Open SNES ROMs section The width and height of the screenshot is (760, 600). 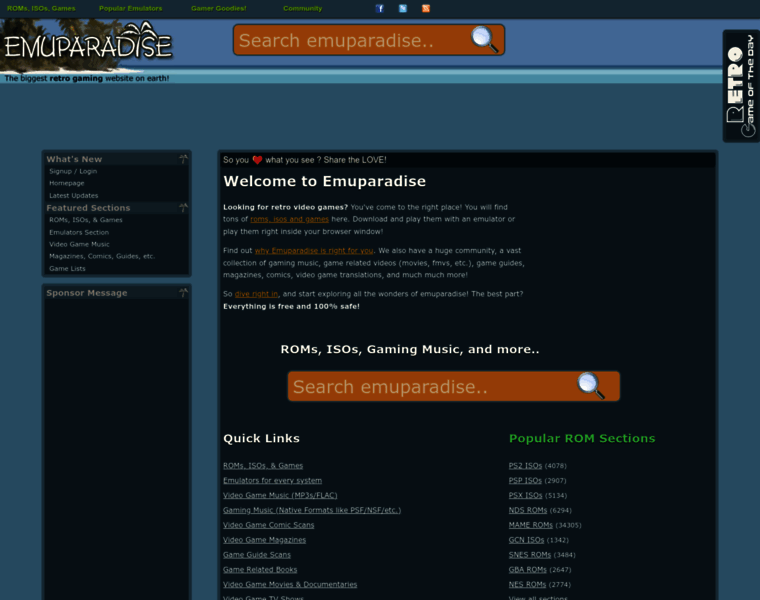pos(530,555)
